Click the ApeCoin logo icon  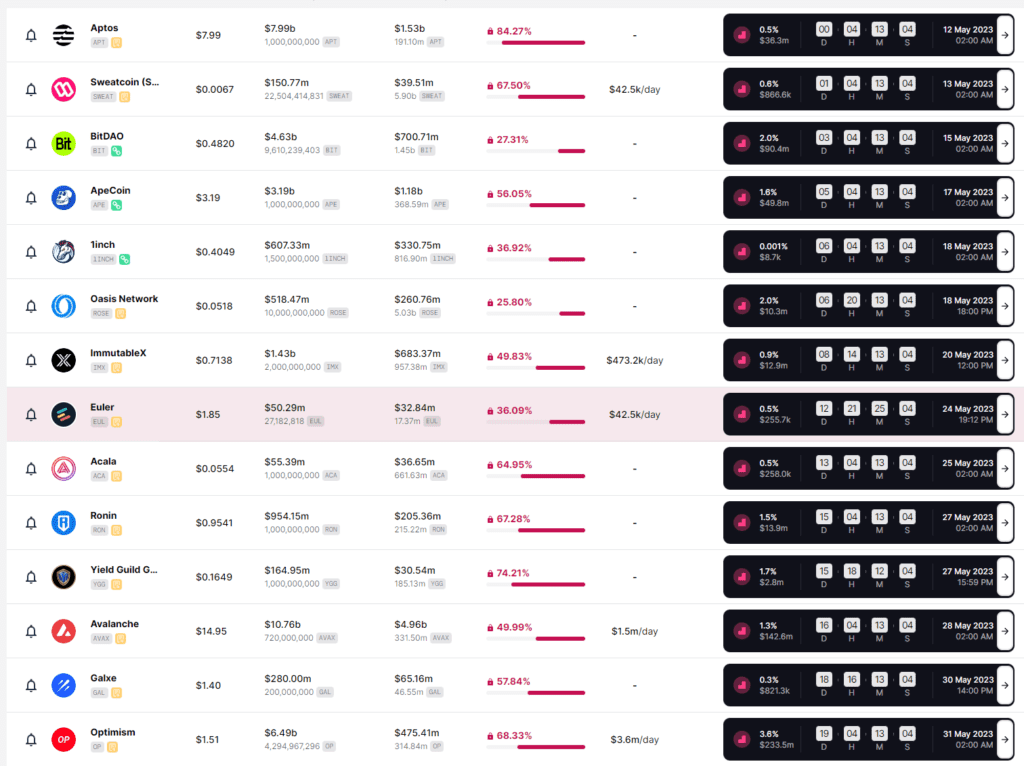tap(64, 197)
